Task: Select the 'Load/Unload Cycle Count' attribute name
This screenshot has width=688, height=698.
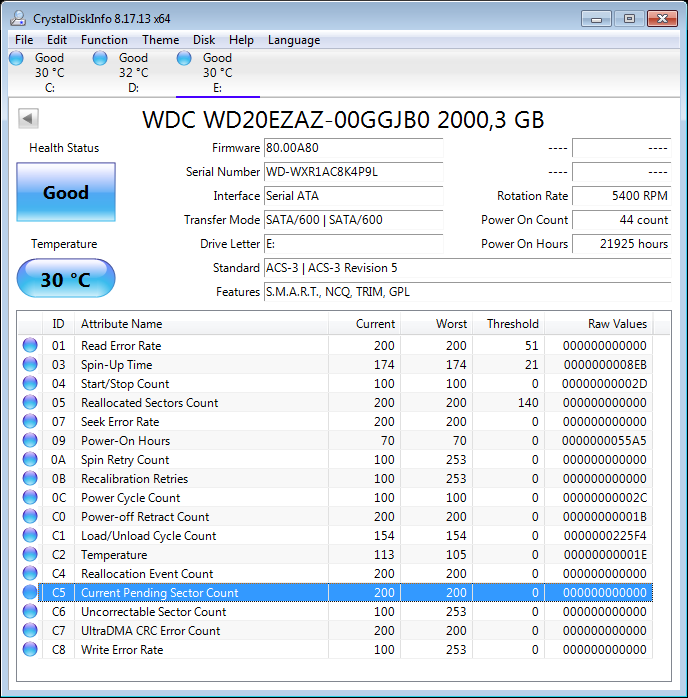Action: click(x=149, y=536)
